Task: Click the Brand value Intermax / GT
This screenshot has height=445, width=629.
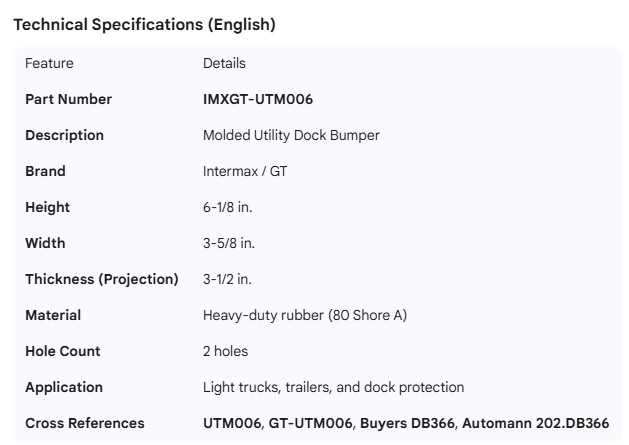Action: pyautogui.click(x=245, y=171)
